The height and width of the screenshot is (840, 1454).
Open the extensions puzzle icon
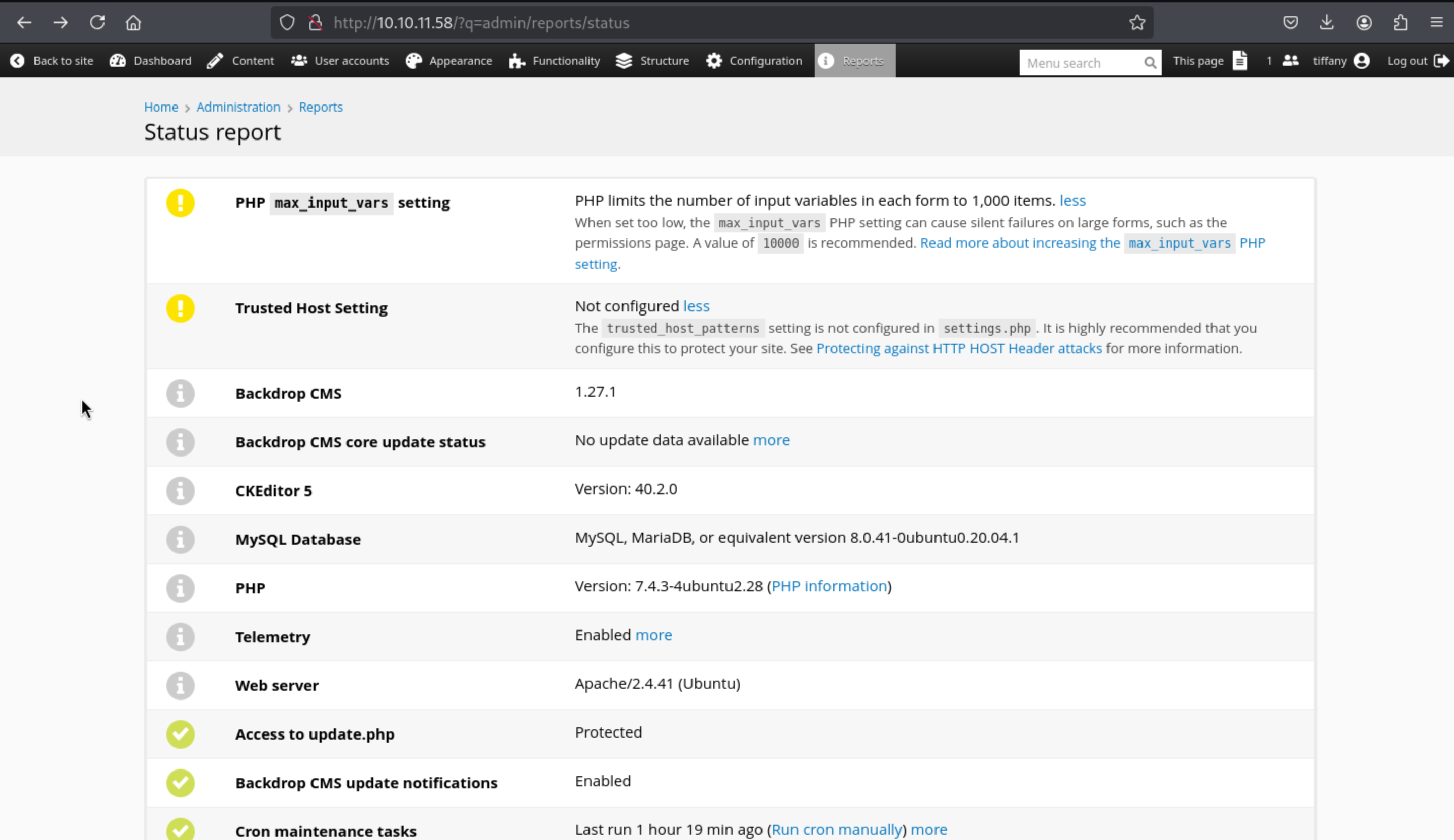1400,22
